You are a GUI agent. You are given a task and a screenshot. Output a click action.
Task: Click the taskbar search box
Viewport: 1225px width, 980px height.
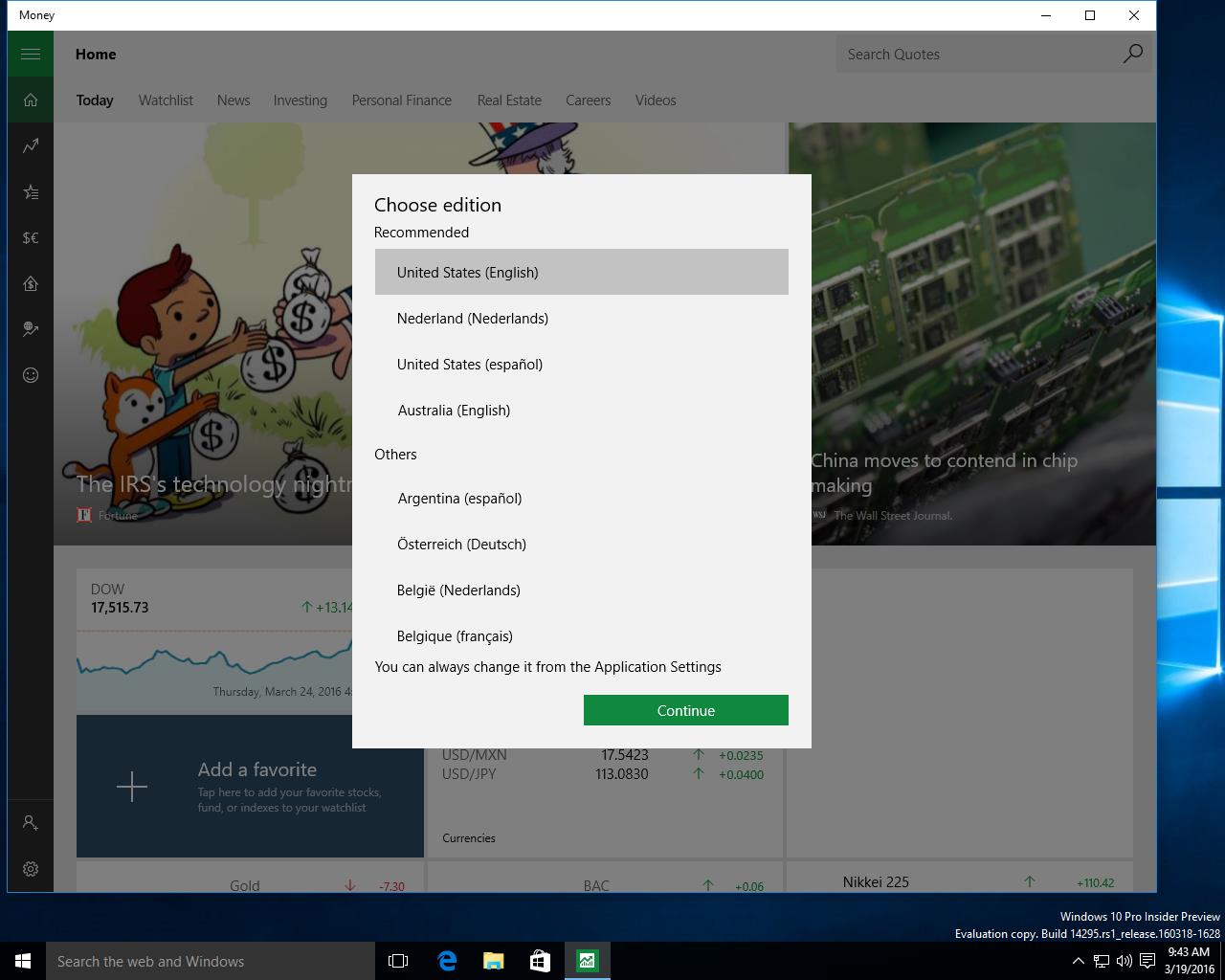pos(211,961)
